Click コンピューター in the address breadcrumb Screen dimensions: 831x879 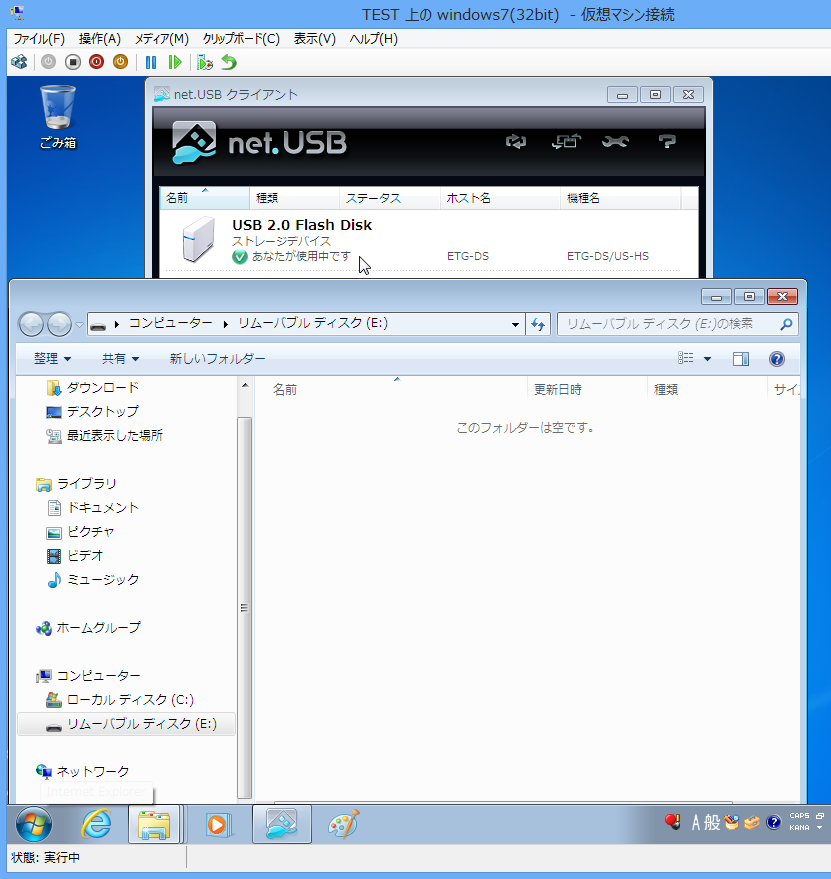[x=170, y=323]
